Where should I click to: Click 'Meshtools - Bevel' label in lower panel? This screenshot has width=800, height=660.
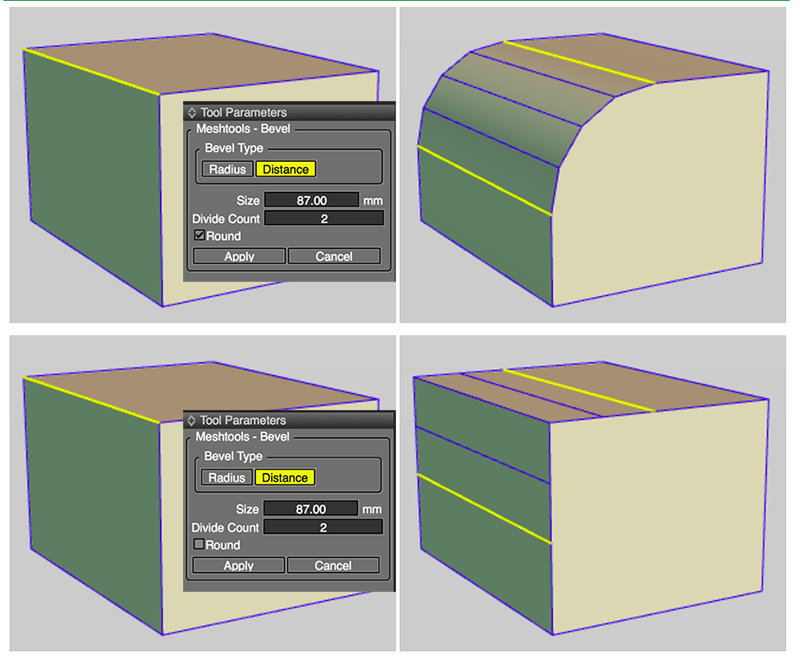pyautogui.click(x=242, y=437)
